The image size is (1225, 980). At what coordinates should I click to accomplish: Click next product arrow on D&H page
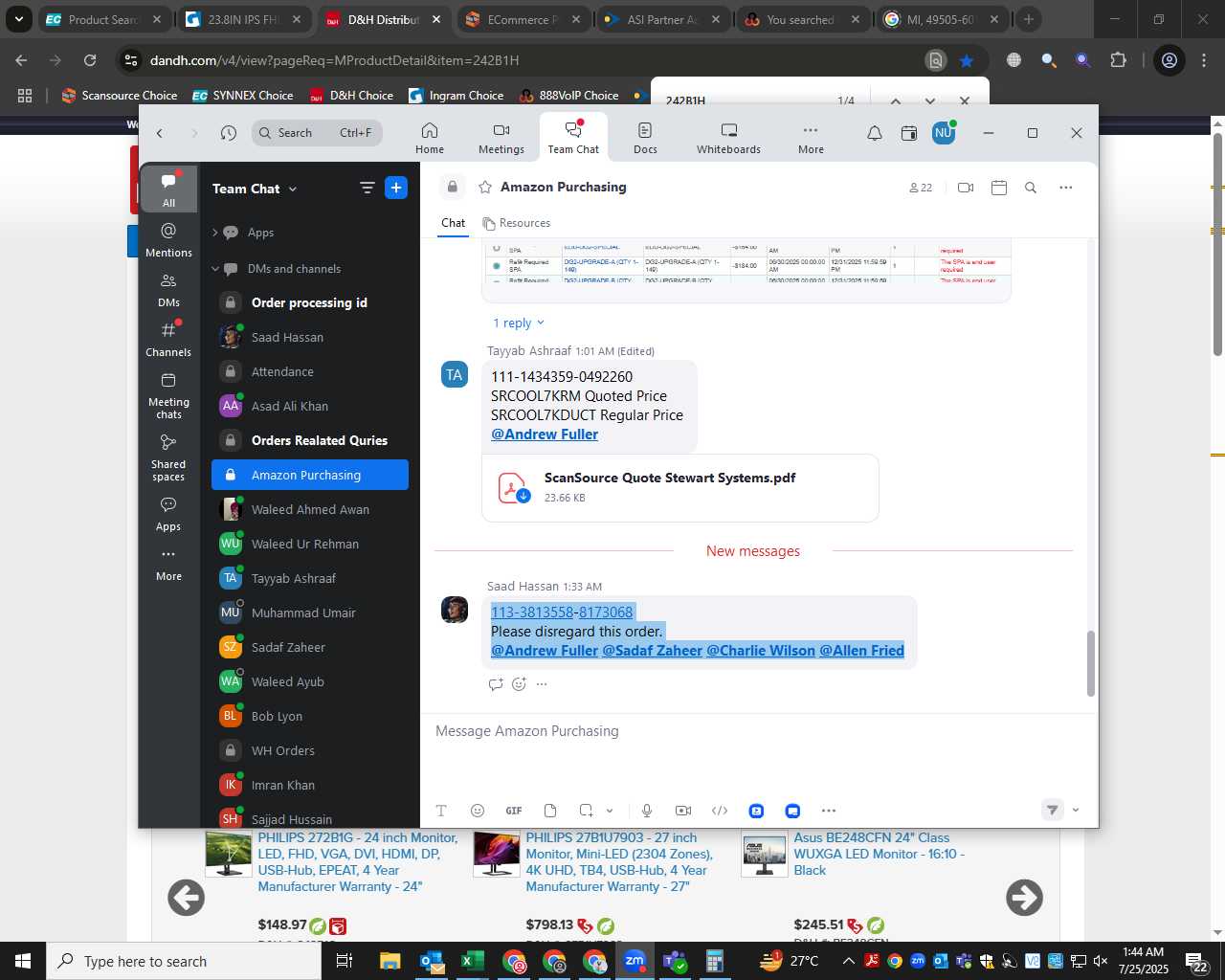(1024, 898)
